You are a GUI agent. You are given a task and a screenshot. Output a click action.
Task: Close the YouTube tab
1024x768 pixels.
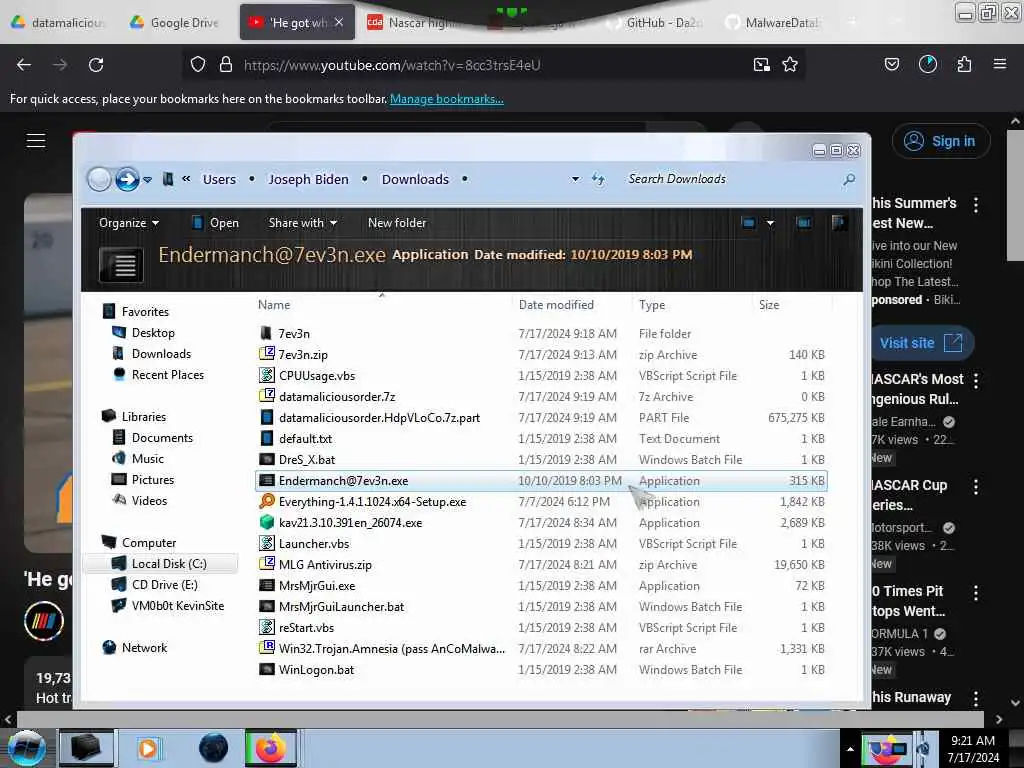click(x=338, y=22)
